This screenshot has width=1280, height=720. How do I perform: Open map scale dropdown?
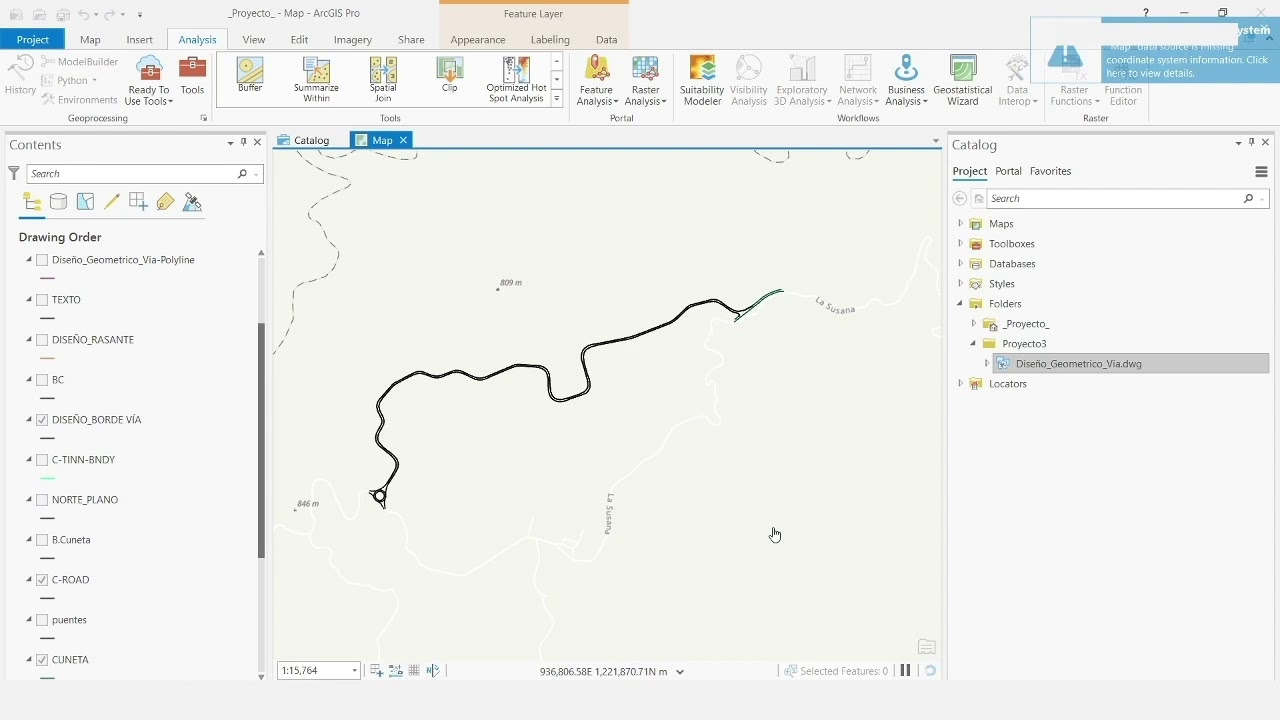(354, 671)
